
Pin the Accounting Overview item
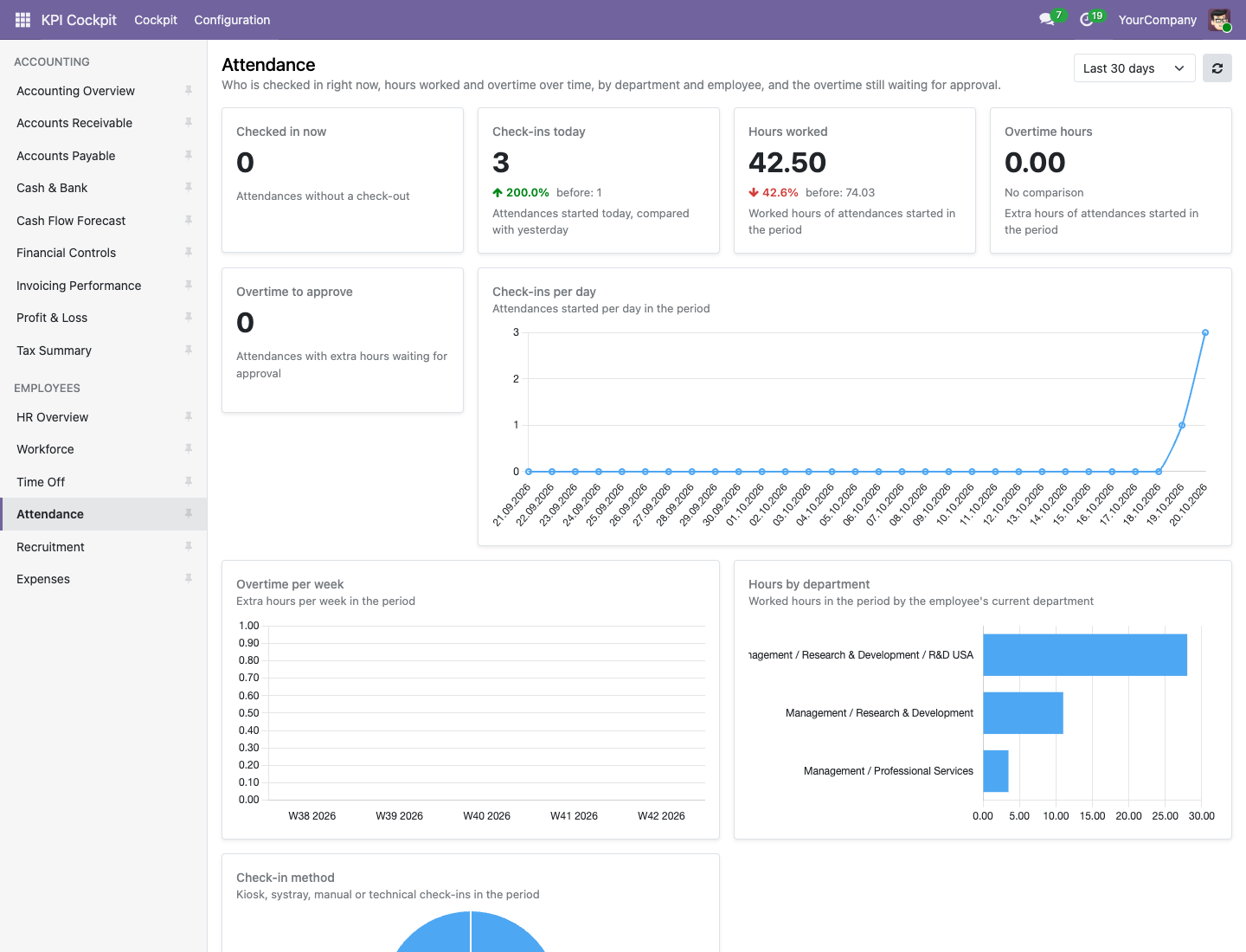[x=188, y=91]
